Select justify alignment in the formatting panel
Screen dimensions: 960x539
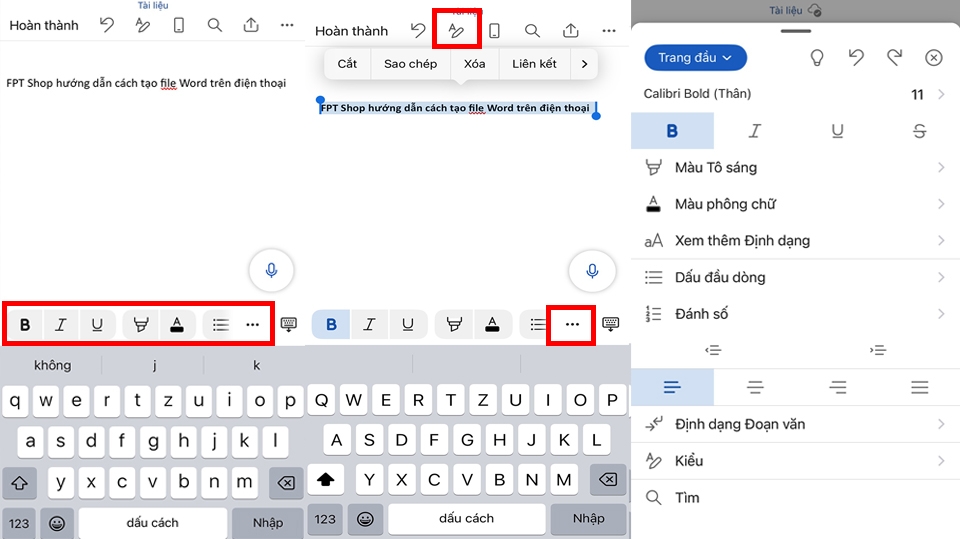coord(919,387)
